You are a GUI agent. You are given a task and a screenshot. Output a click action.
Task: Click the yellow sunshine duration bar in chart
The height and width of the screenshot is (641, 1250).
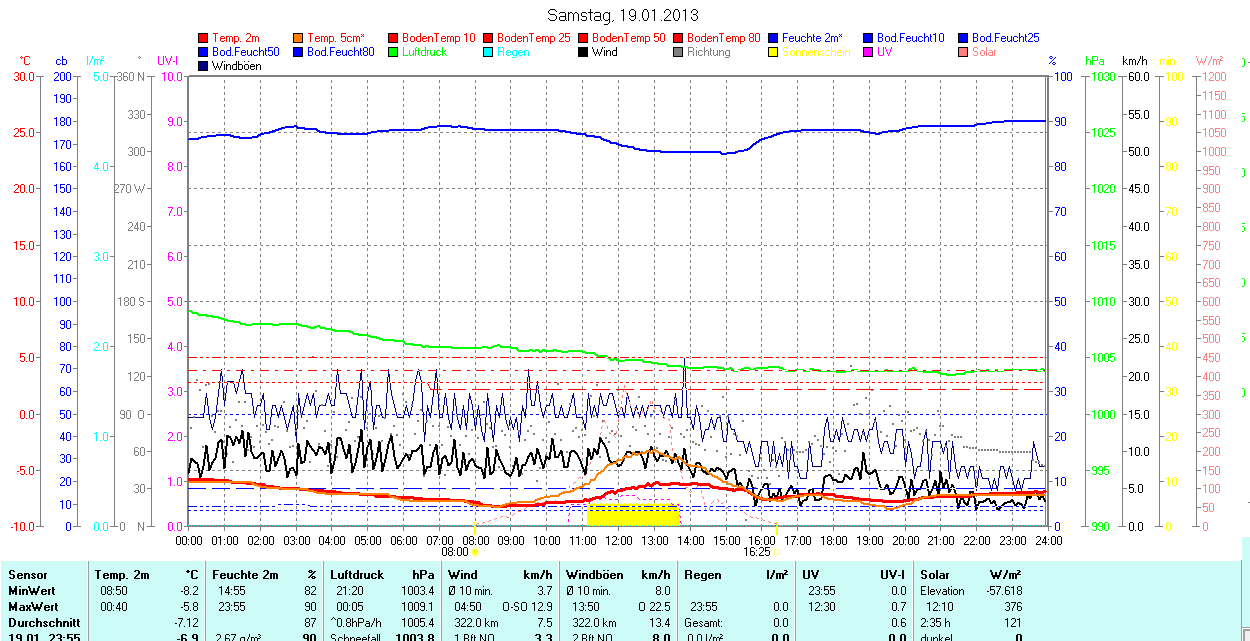pyautogui.click(x=633, y=515)
